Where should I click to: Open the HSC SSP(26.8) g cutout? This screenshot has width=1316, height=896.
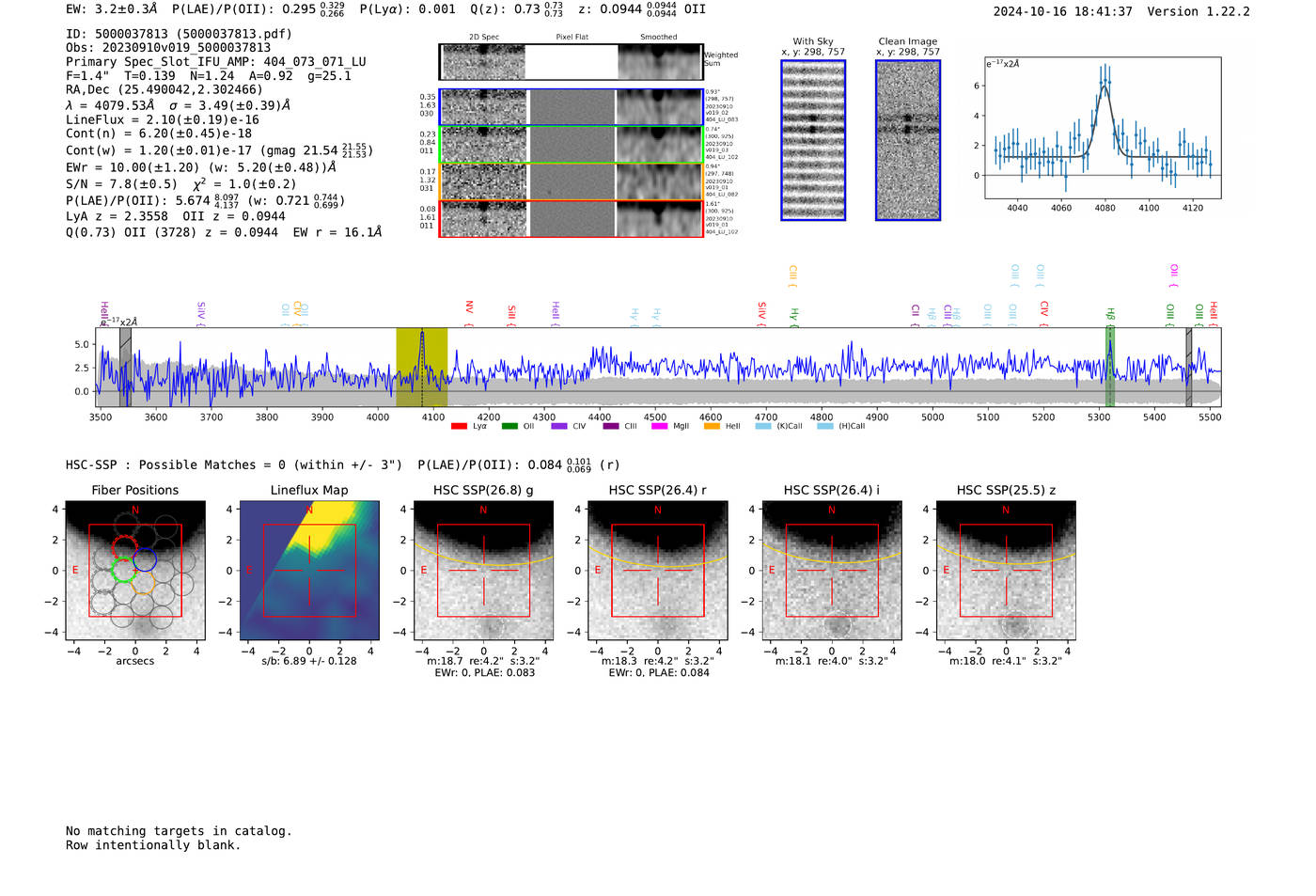(483, 571)
